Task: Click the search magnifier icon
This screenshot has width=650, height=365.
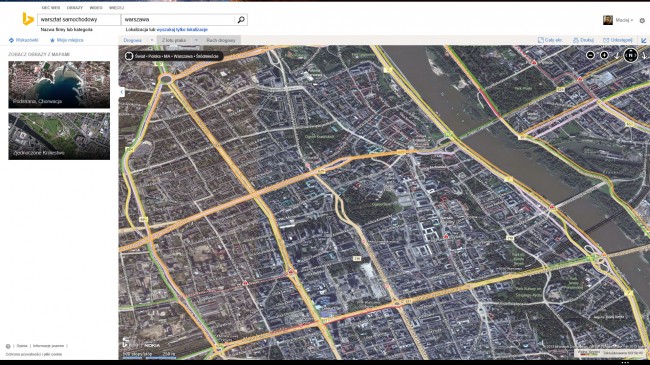Action: tap(241, 19)
